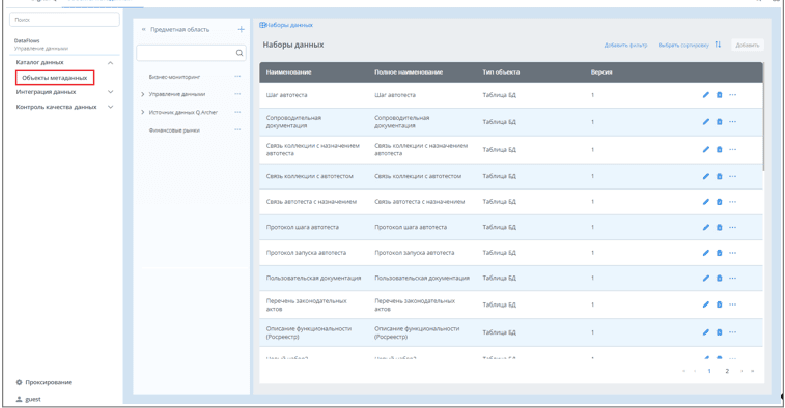Expand the Интеграция данных section

(x=110, y=92)
